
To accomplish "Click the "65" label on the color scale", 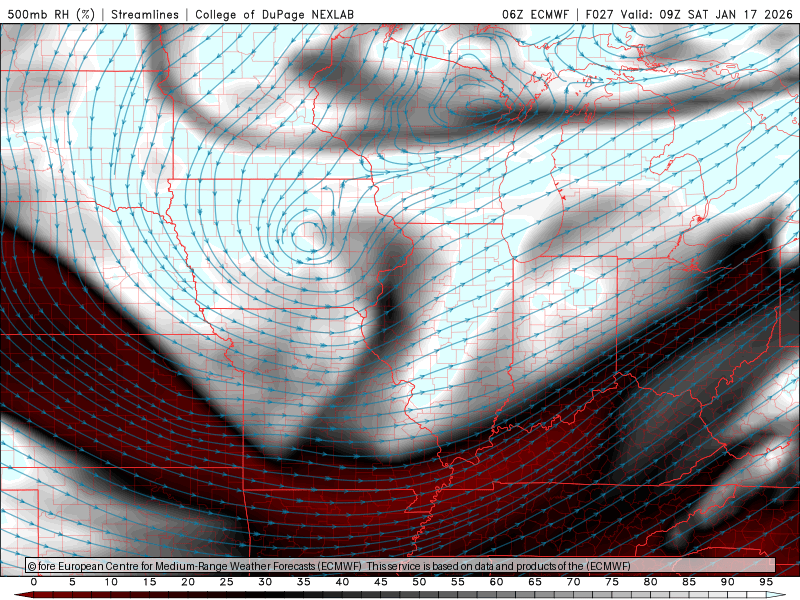I will pos(535,582).
